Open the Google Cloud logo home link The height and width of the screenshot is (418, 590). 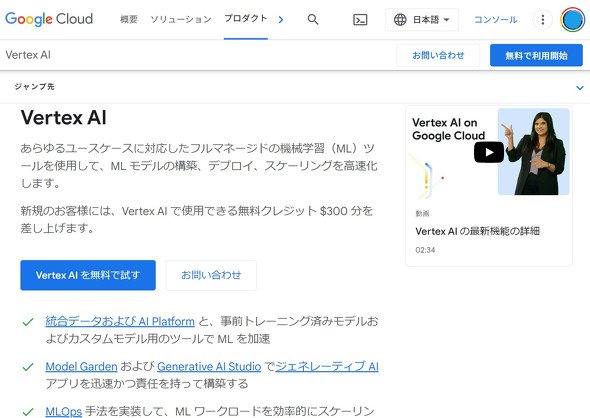pos(49,19)
